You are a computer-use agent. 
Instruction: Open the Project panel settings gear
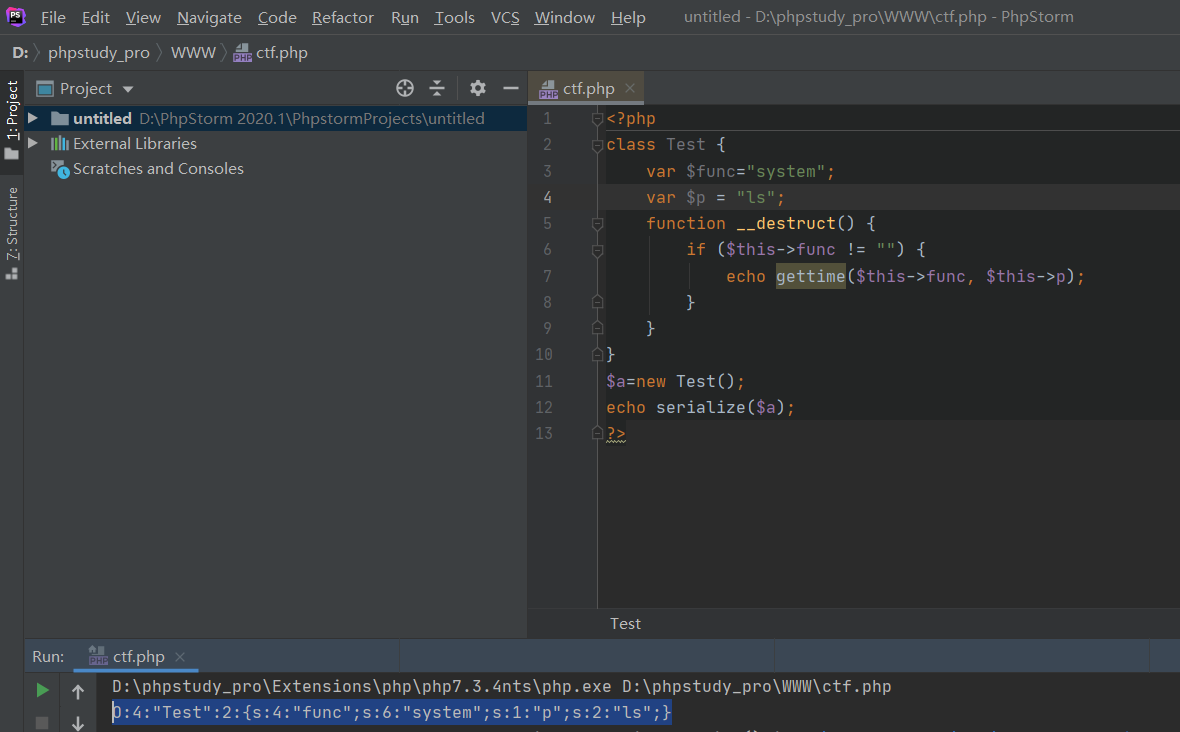click(477, 88)
